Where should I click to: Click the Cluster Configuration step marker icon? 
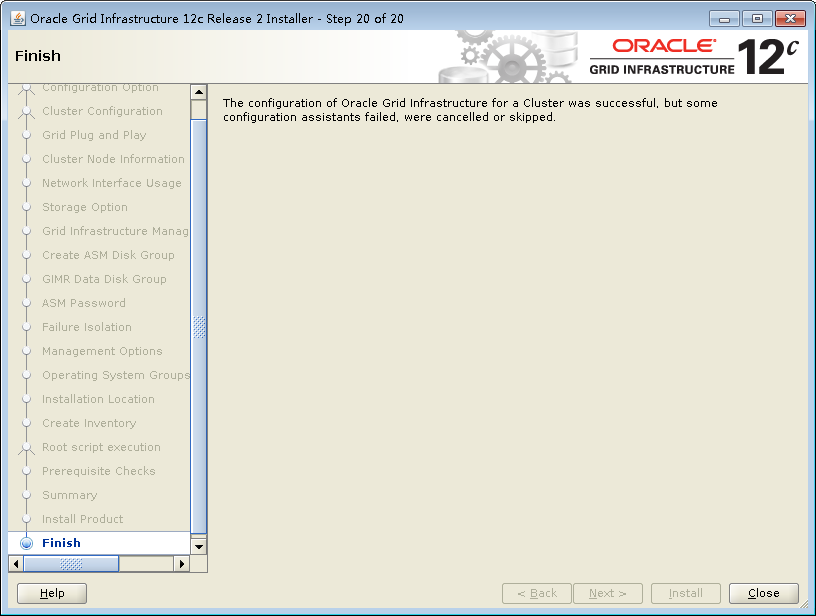27,111
